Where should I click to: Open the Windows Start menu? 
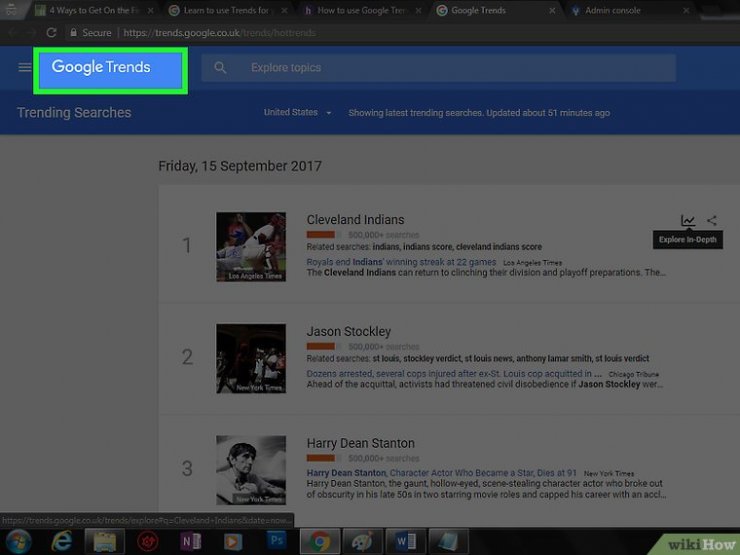(x=18, y=541)
